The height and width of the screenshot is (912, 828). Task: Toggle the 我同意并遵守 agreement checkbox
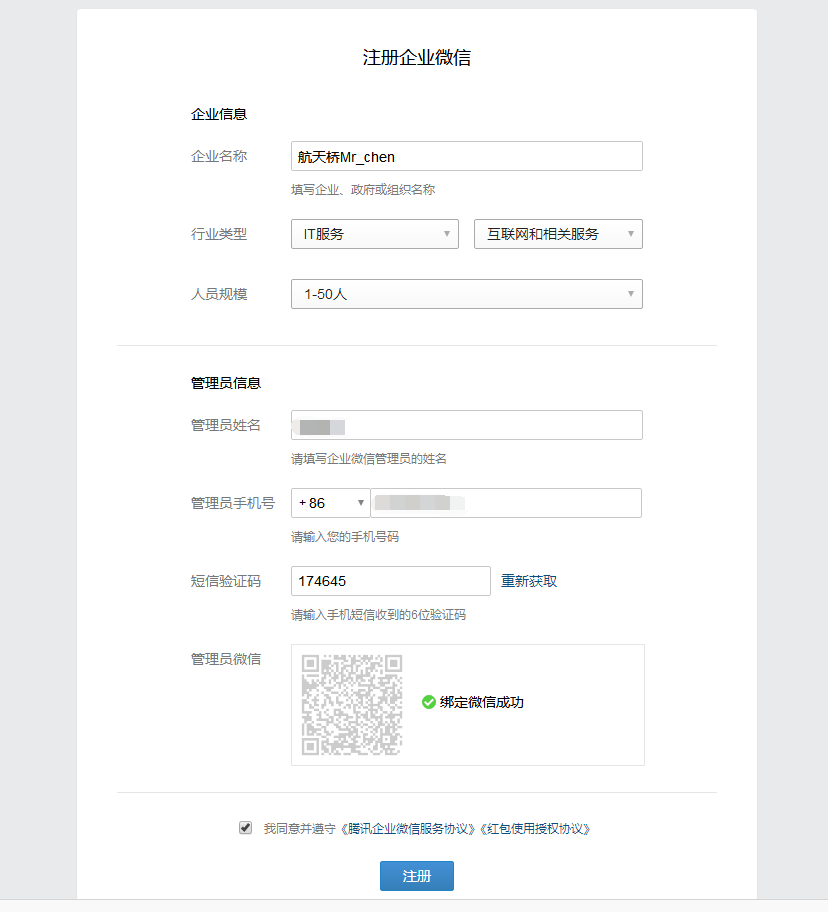[x=245, y=828]
